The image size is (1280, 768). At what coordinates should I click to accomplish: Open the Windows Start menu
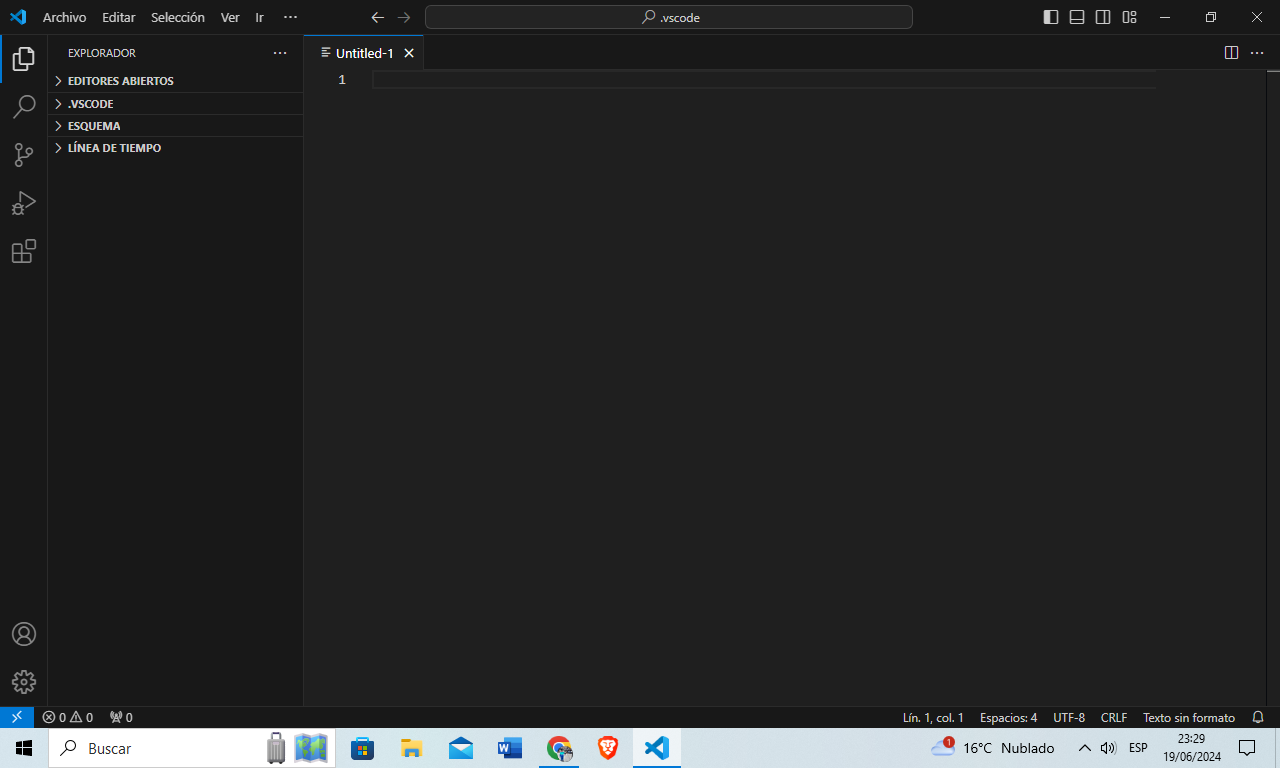[24, 748]
